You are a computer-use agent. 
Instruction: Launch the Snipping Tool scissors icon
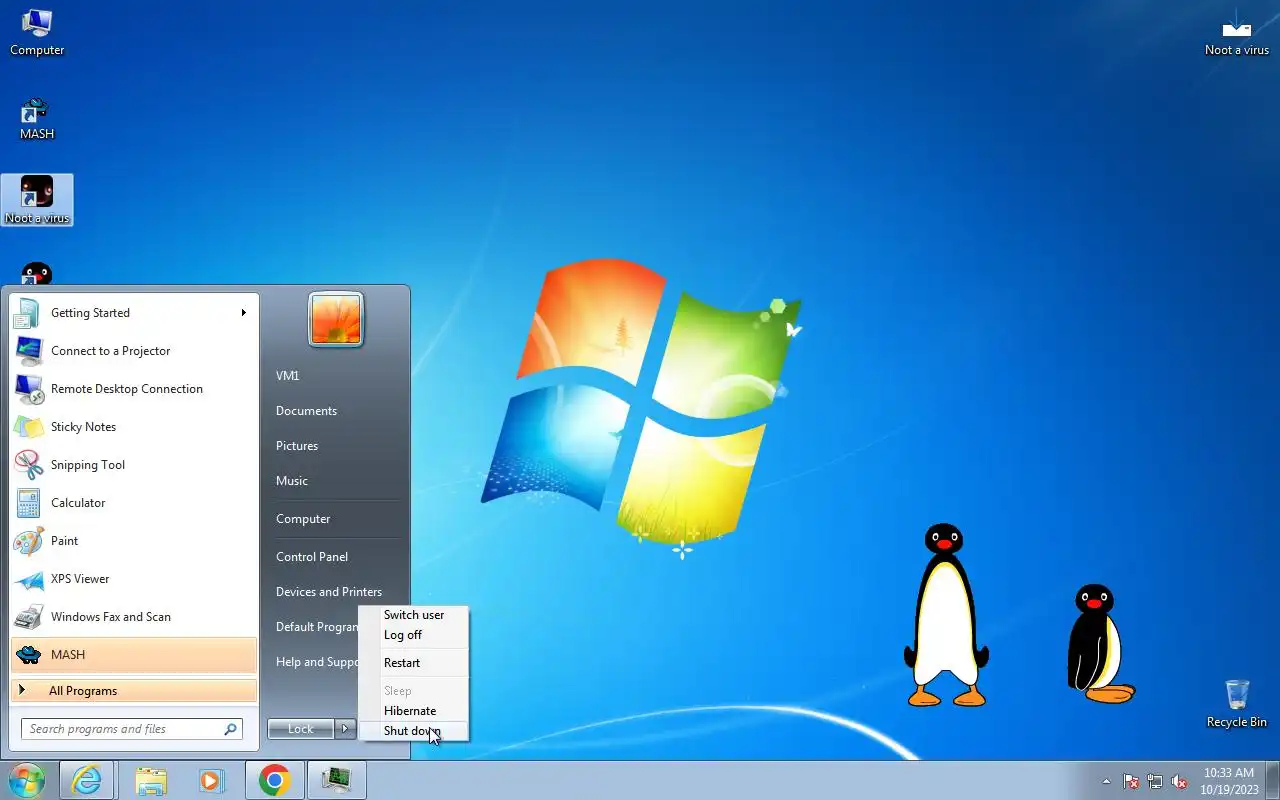(27, 465)
